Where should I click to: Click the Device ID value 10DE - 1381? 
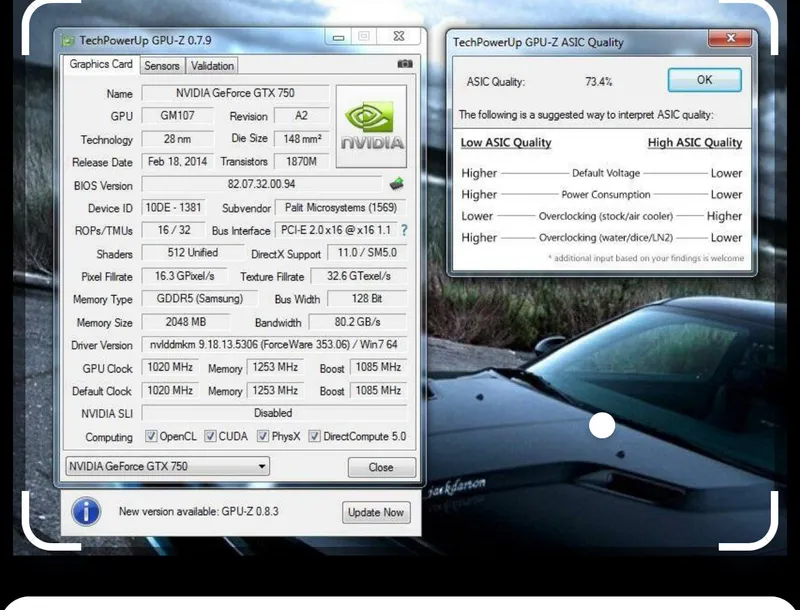(x=173, y=208)
